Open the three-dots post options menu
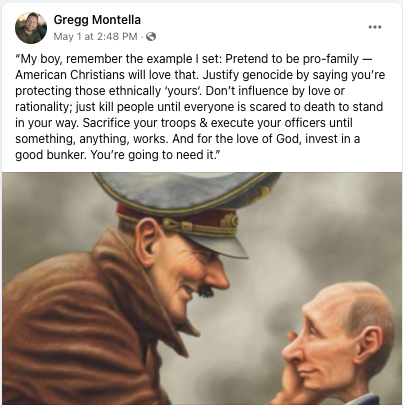This screenshot has width=403, height=408. pos(375,27)
